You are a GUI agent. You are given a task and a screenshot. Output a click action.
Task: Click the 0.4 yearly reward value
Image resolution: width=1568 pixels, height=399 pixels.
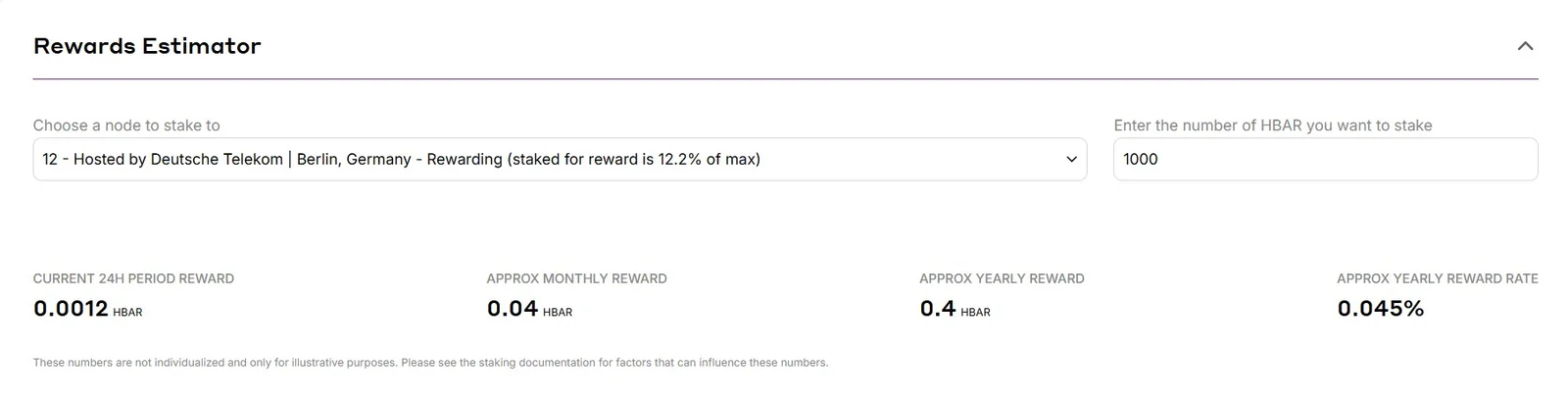click(938, 309)
